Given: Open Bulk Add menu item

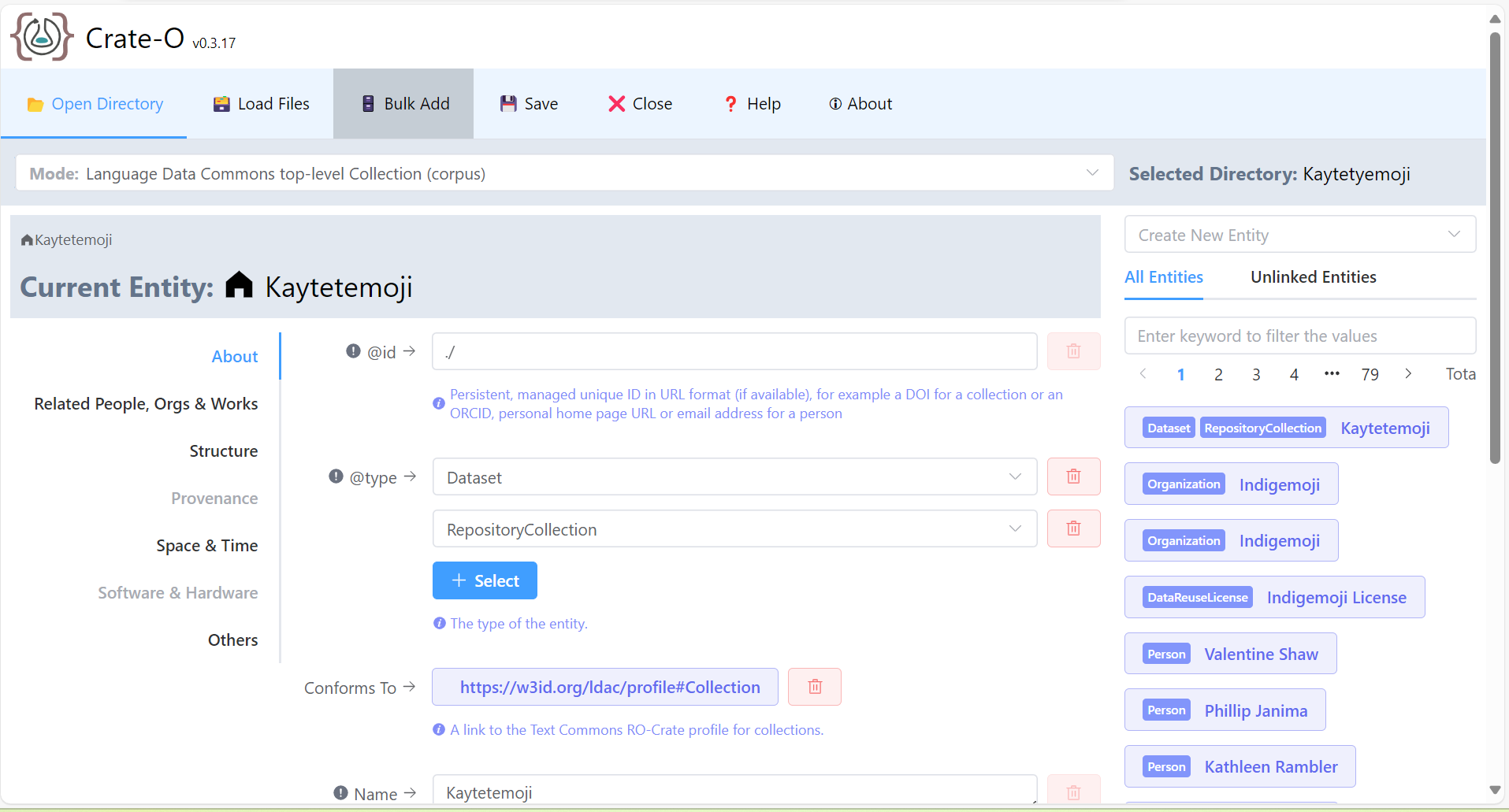Looking at the screenshot, I should tap(404, 104).
